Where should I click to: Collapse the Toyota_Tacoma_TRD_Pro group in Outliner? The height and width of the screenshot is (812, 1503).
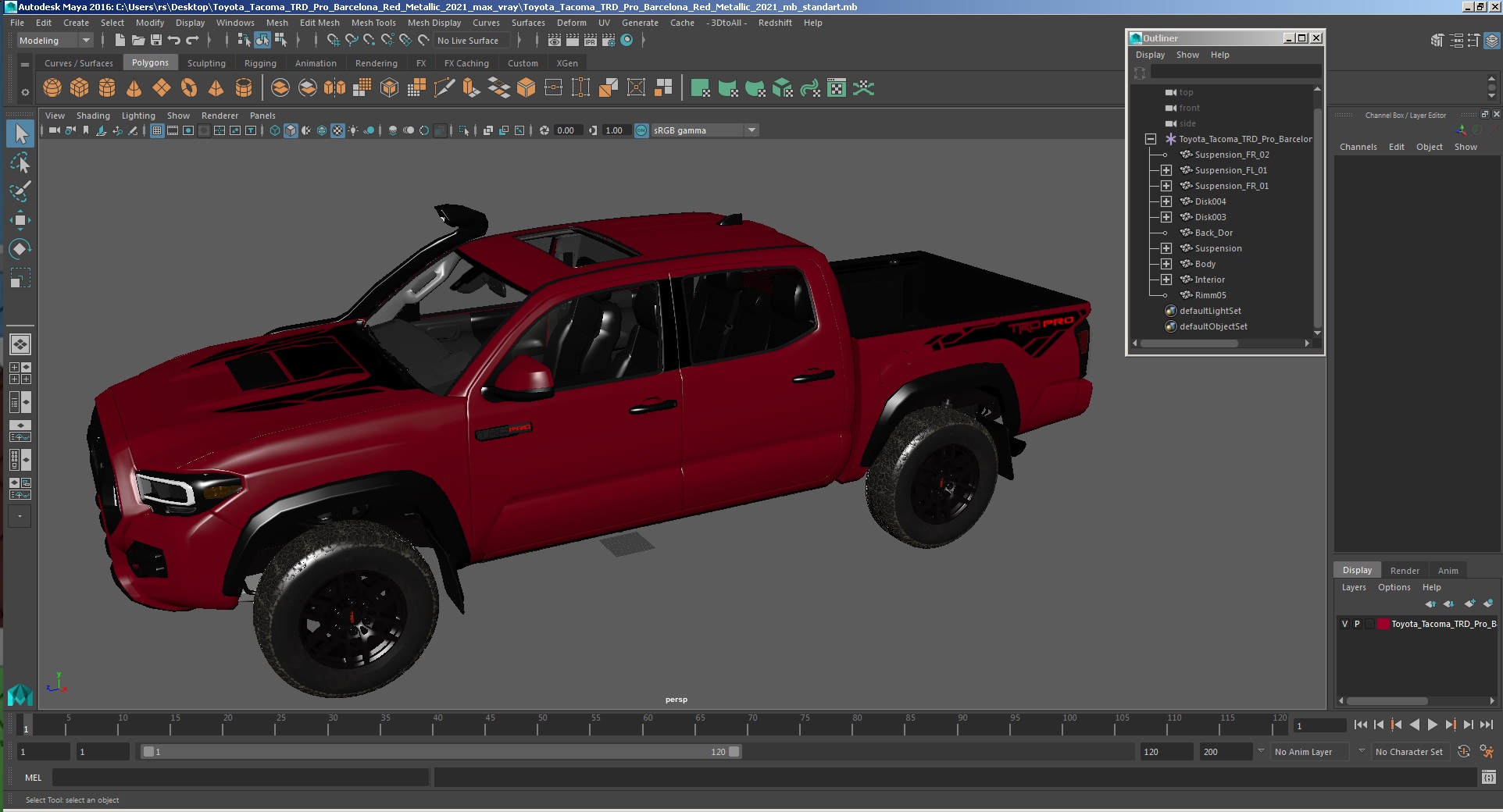1151,139
